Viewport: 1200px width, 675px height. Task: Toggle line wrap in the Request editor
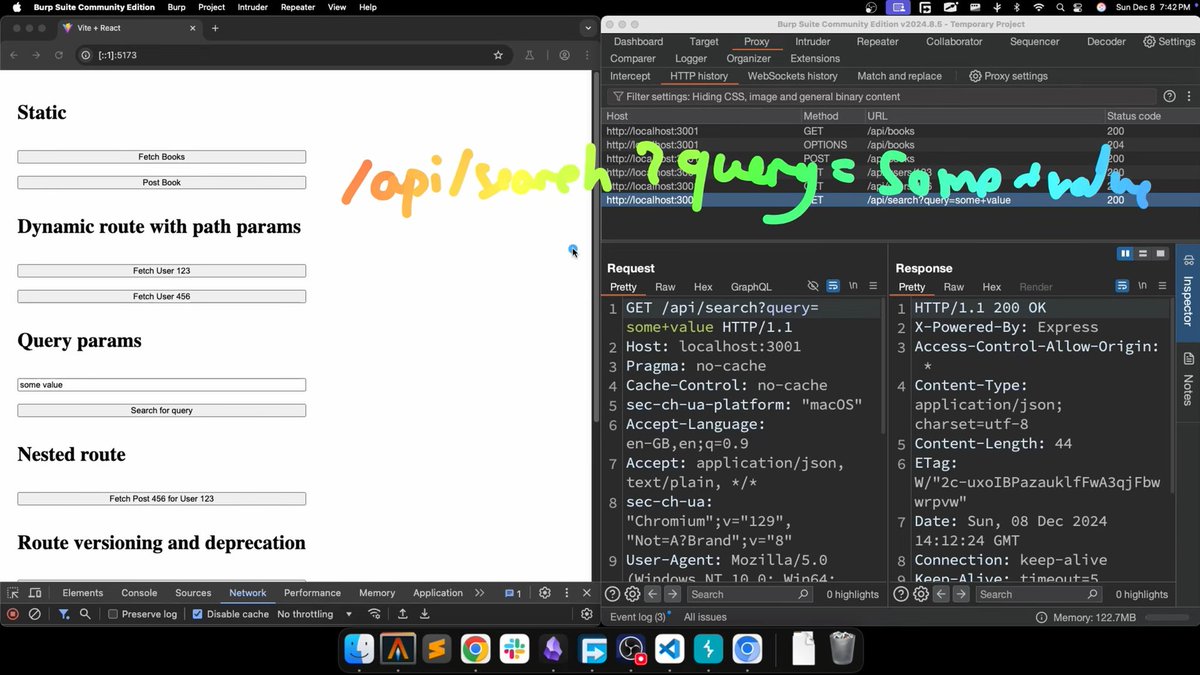click(x=833, y=287)
